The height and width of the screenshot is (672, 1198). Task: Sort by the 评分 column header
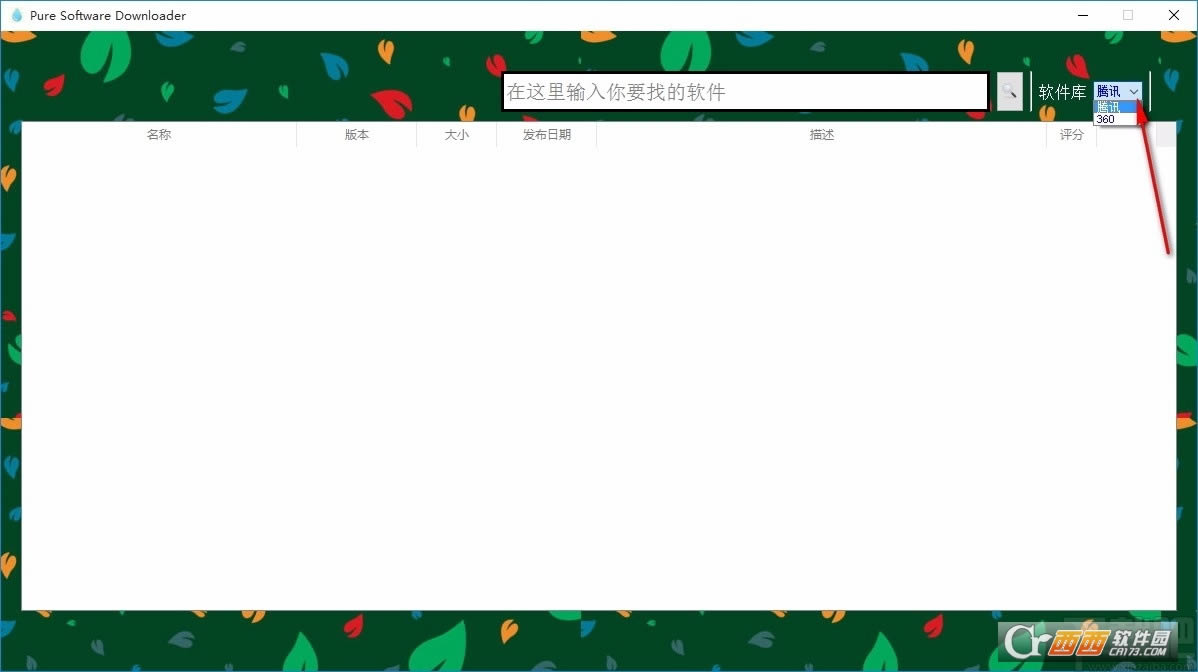coord(1071,134)
